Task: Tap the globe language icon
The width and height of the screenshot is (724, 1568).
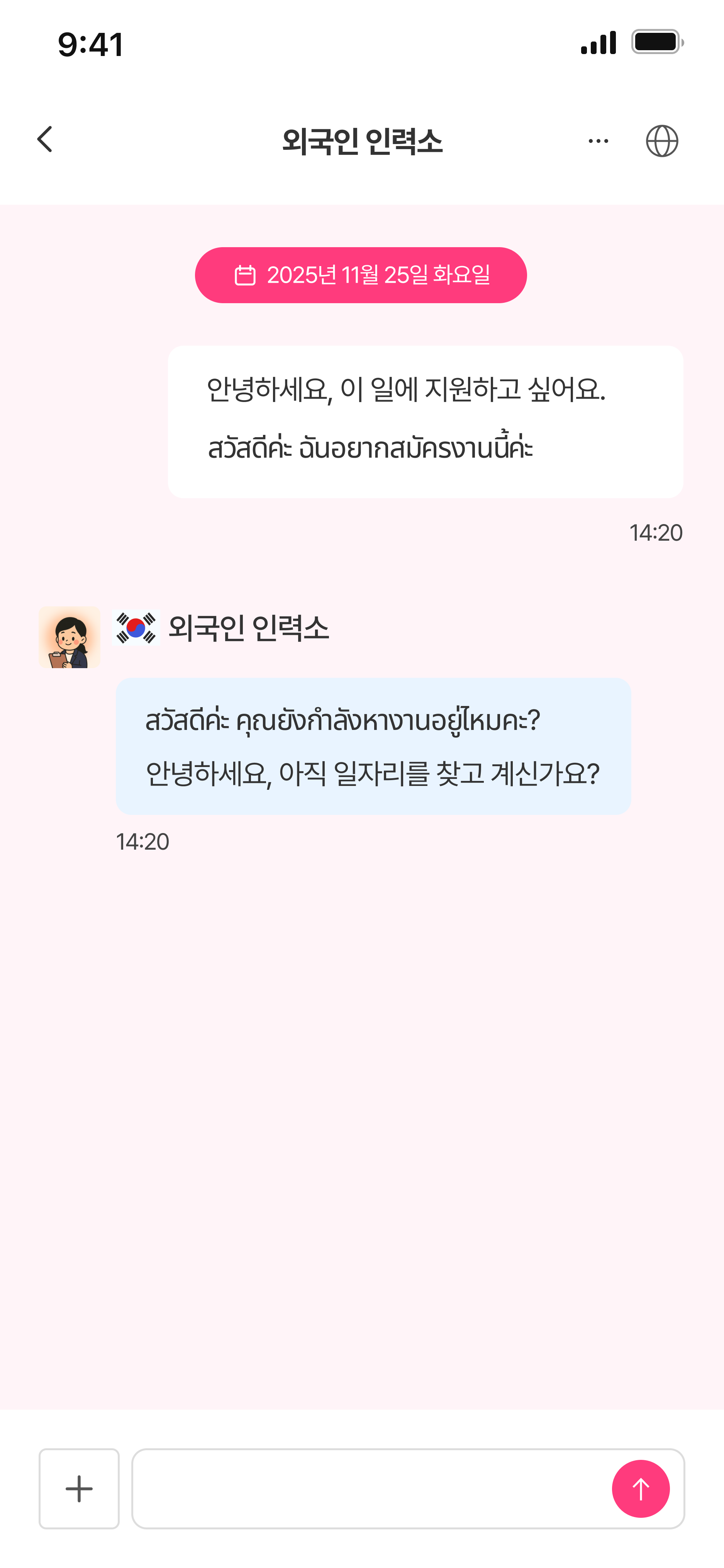Action: tap(661, 141)
